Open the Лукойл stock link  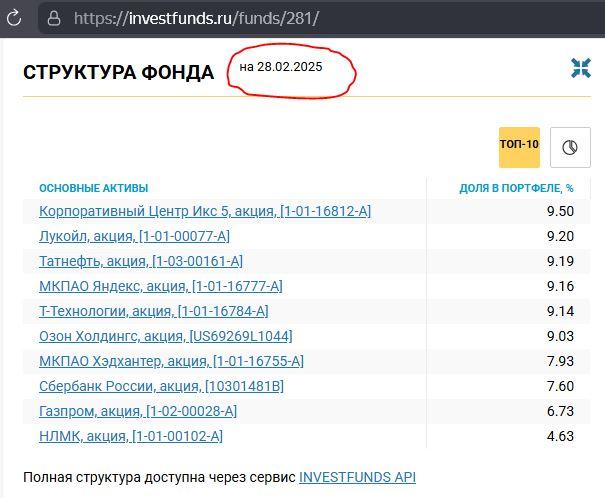tap(134, 236)
